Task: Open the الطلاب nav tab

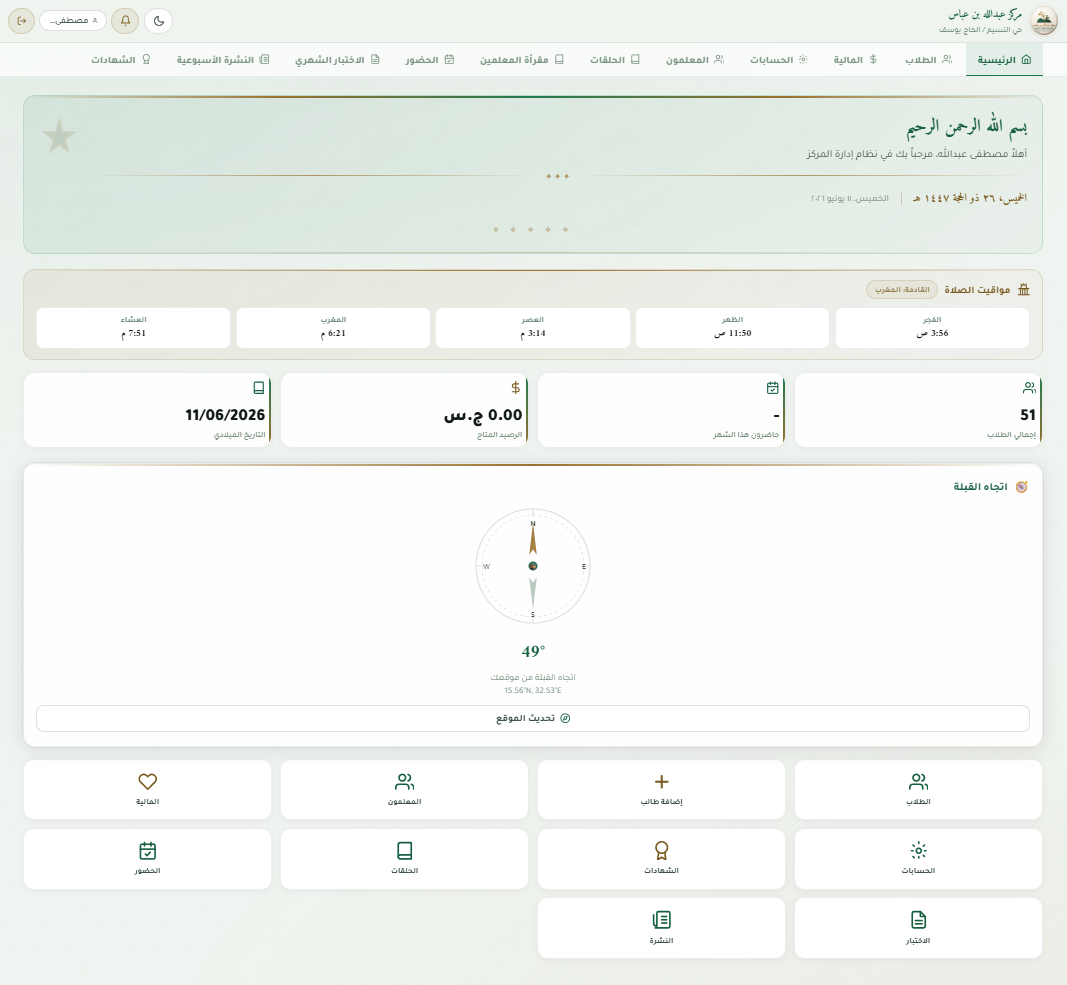Action: click(x=928, y=60)
